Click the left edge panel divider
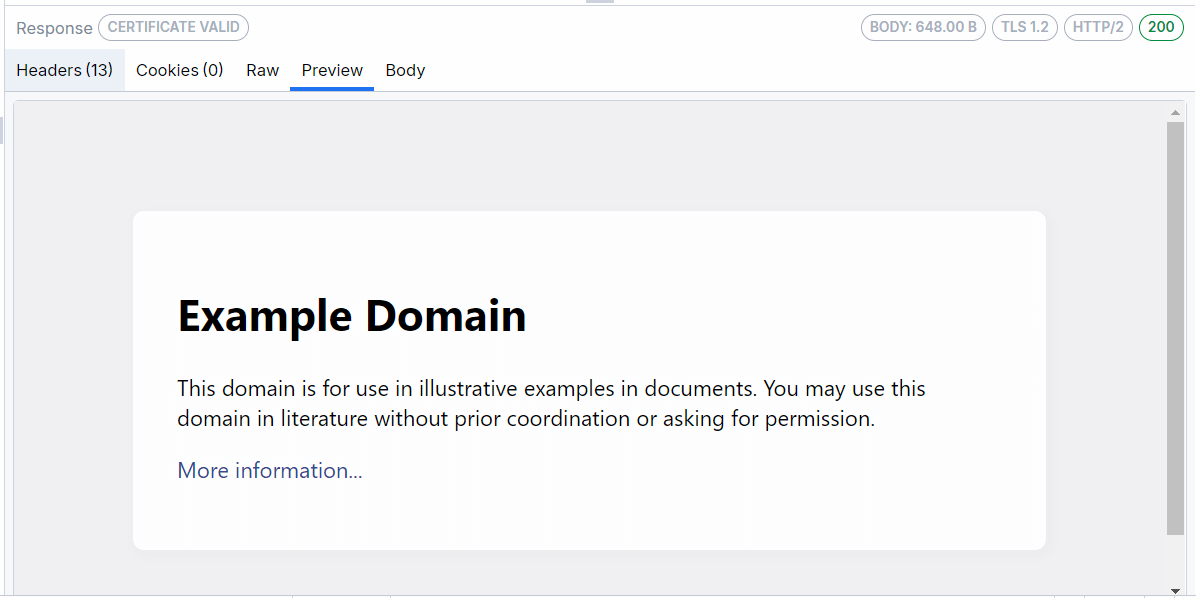The image size is (1196, 598). click(x=2, y=128)
